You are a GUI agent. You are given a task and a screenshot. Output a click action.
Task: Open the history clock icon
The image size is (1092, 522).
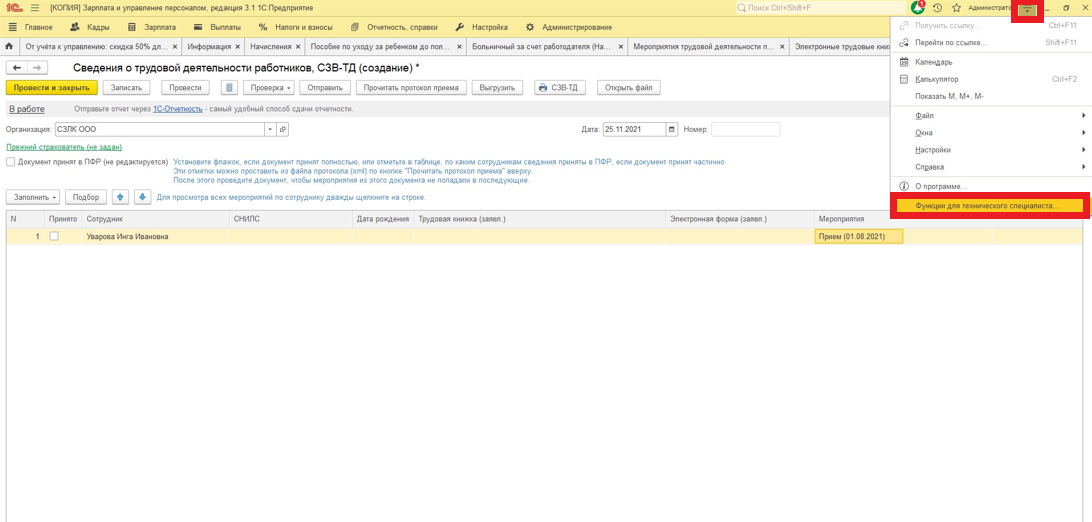(937, 8)
